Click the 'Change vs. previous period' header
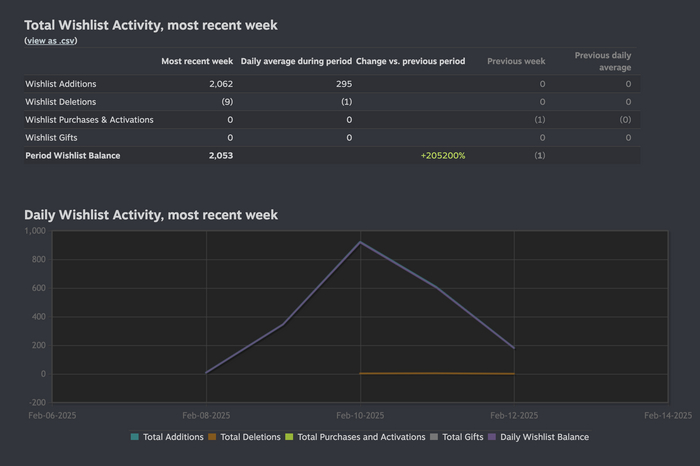 pos(410,61)
